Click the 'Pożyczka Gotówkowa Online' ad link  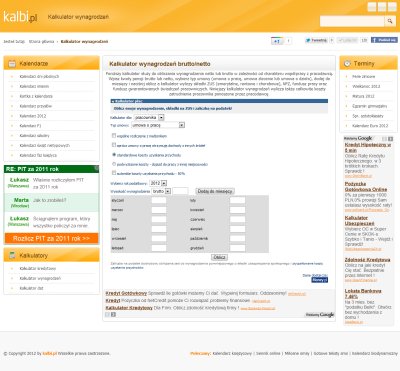366,186
